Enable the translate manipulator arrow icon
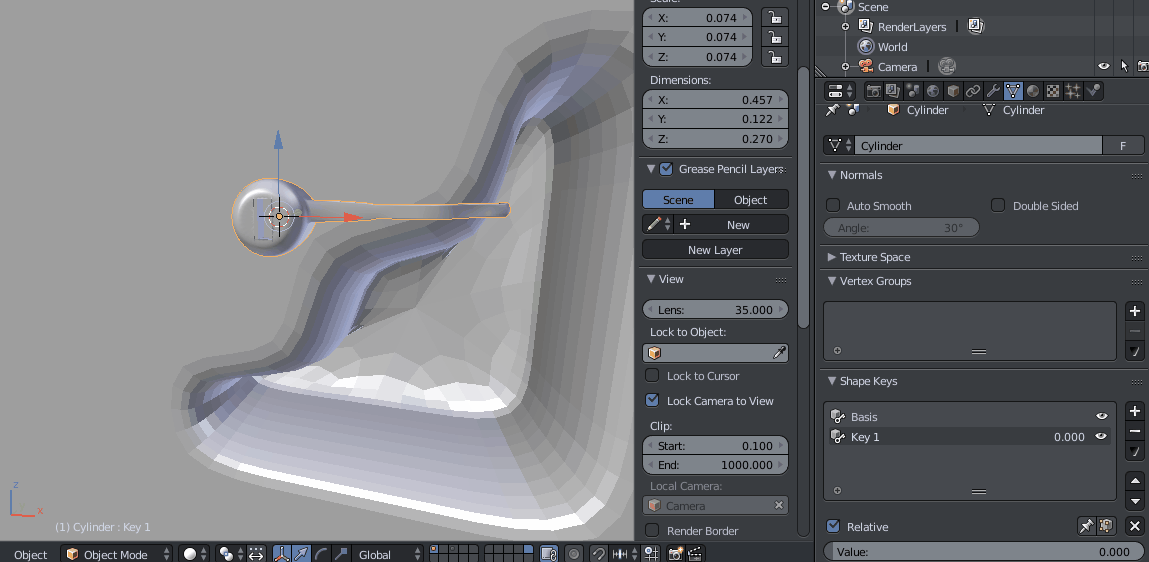Viewport: 1149px width, 562px height. [301, 554]
